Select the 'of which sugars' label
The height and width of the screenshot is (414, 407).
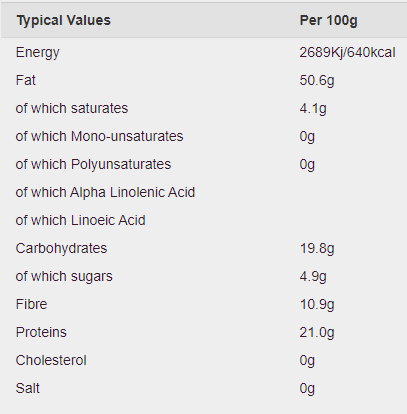pyautogui.click(x=64, y=277)
